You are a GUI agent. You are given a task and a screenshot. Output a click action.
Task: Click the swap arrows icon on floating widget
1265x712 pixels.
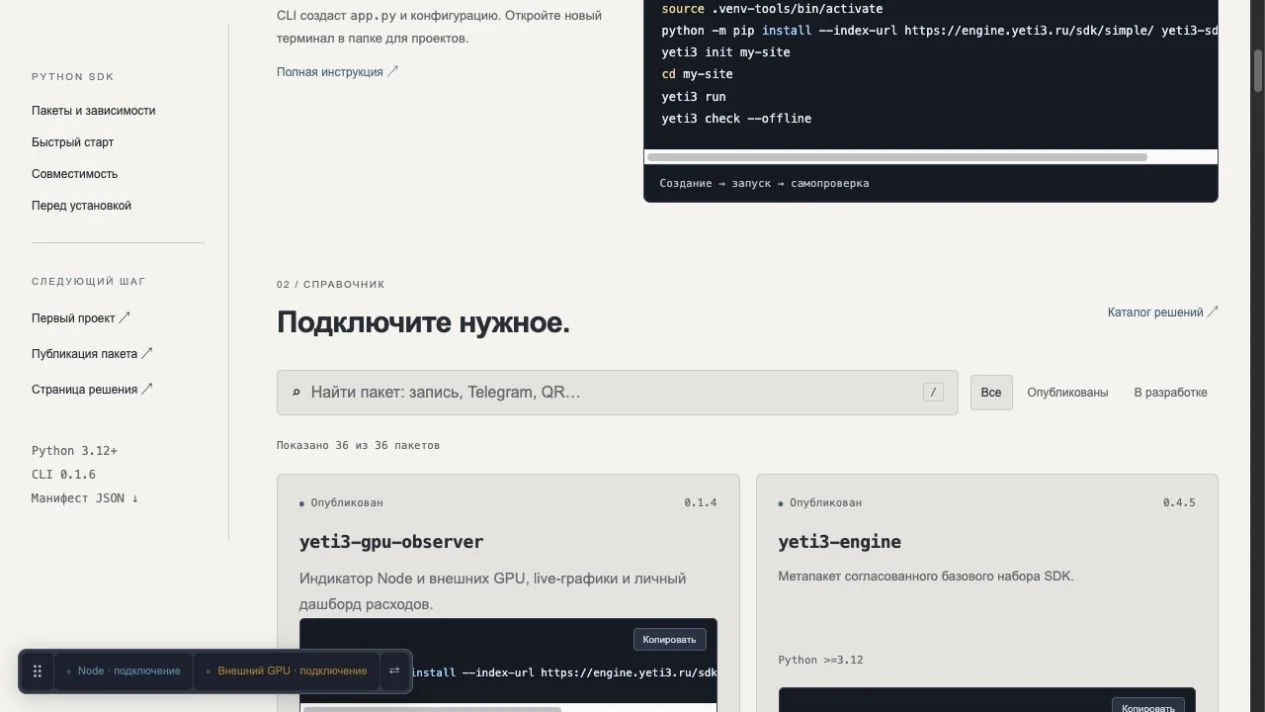[x=394, y=671]
